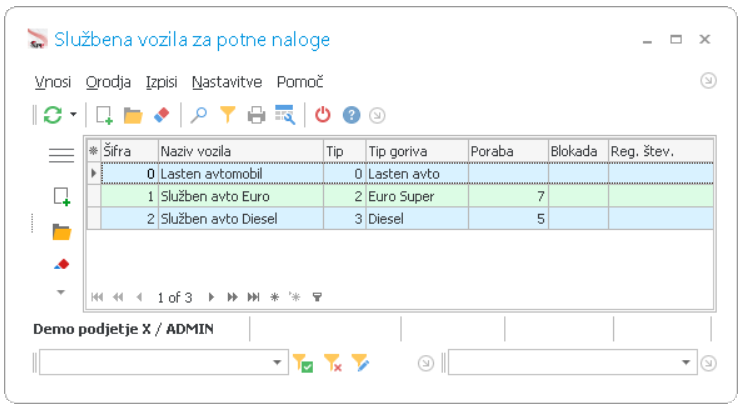Click the sidebar eraser delete icon

tap(62, 264)
